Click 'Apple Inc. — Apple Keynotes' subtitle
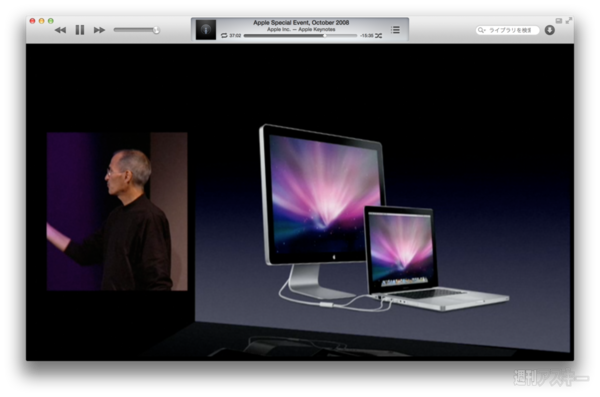 [x=301, y=29]
